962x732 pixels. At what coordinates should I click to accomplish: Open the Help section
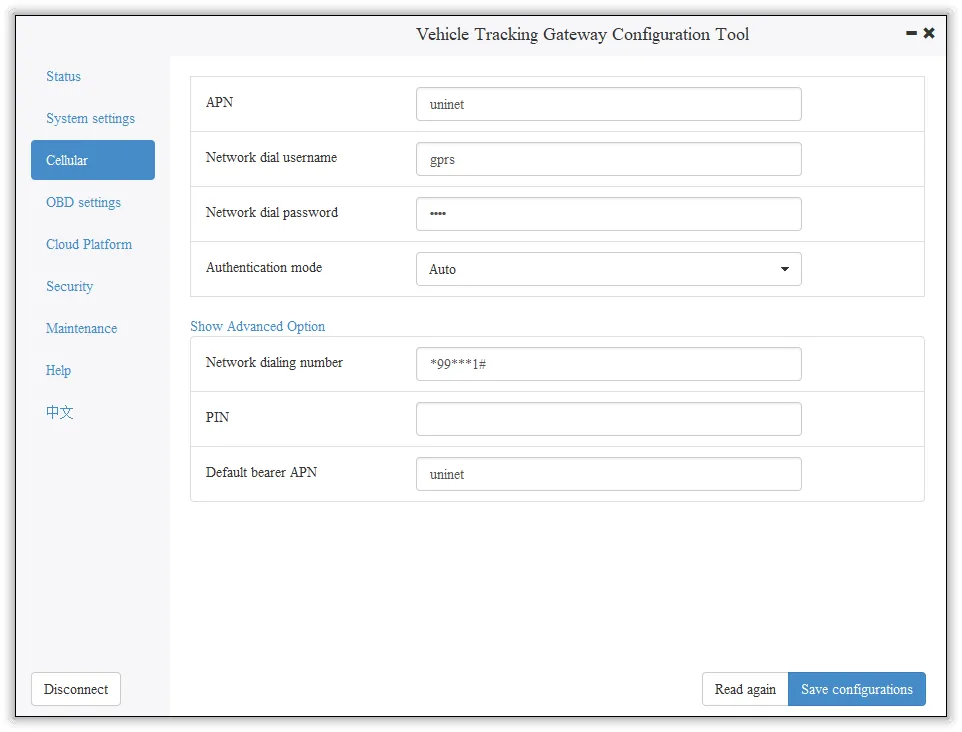pyautogui.click(x=58, y=371)
